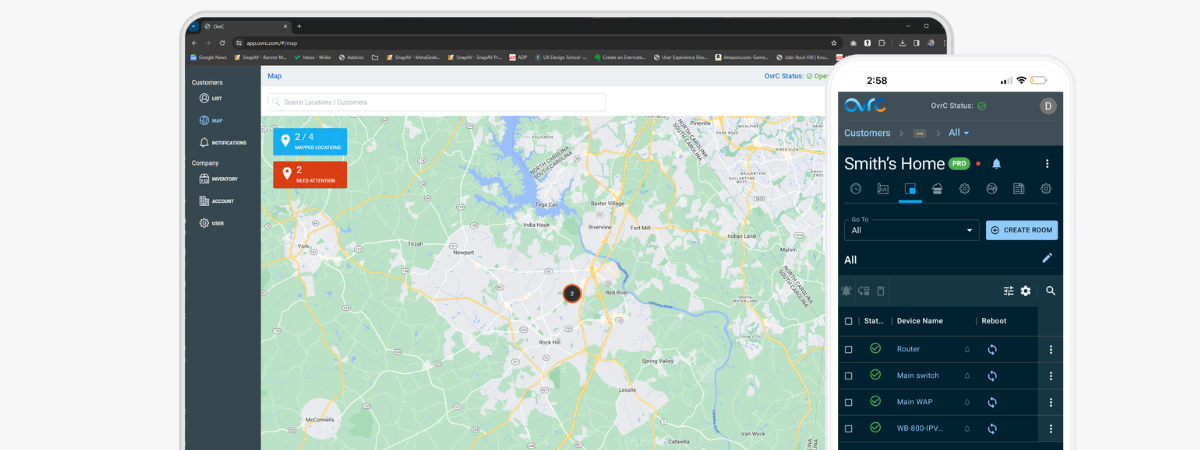Reboot the Main WAP device
This screenshot has height=450, width=1200.
click(992, 402)
